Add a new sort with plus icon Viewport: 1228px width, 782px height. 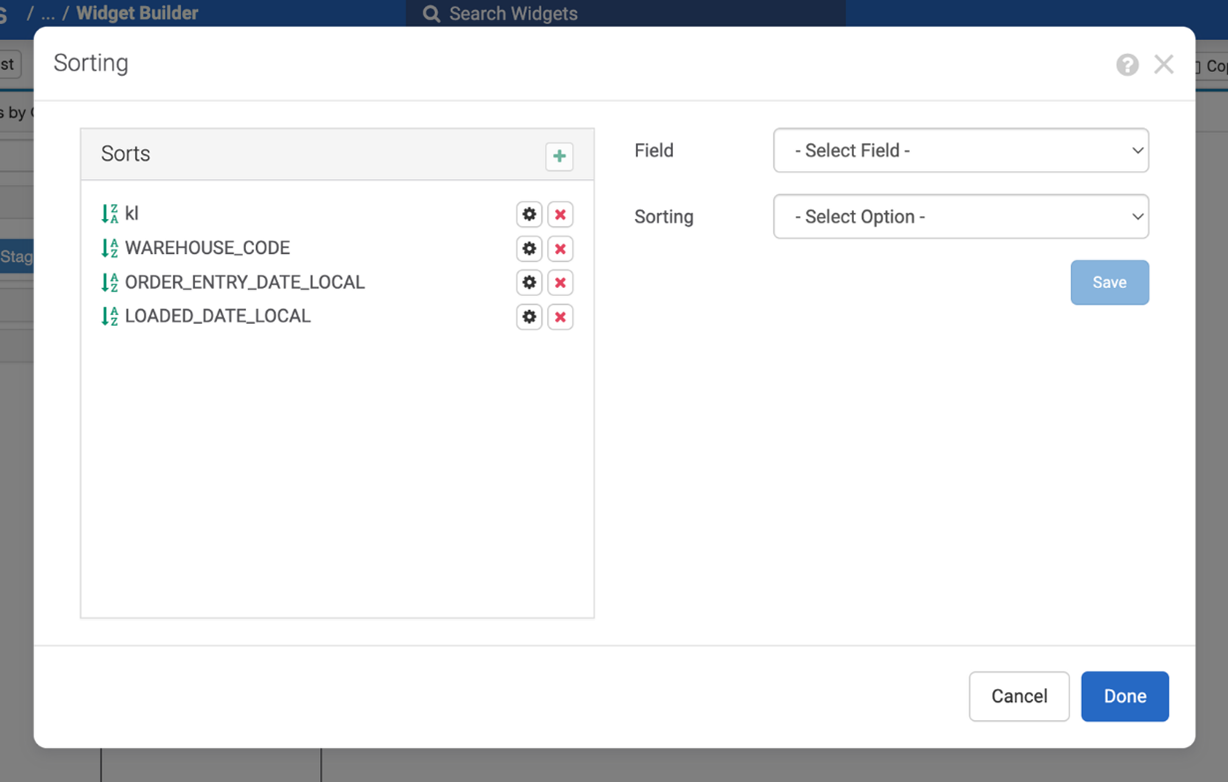click(x=559, y=156)
